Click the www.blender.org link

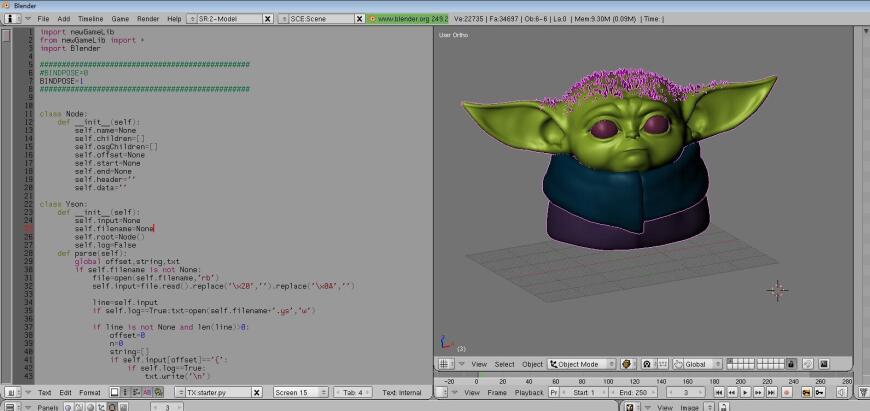(x=405, y=18)
